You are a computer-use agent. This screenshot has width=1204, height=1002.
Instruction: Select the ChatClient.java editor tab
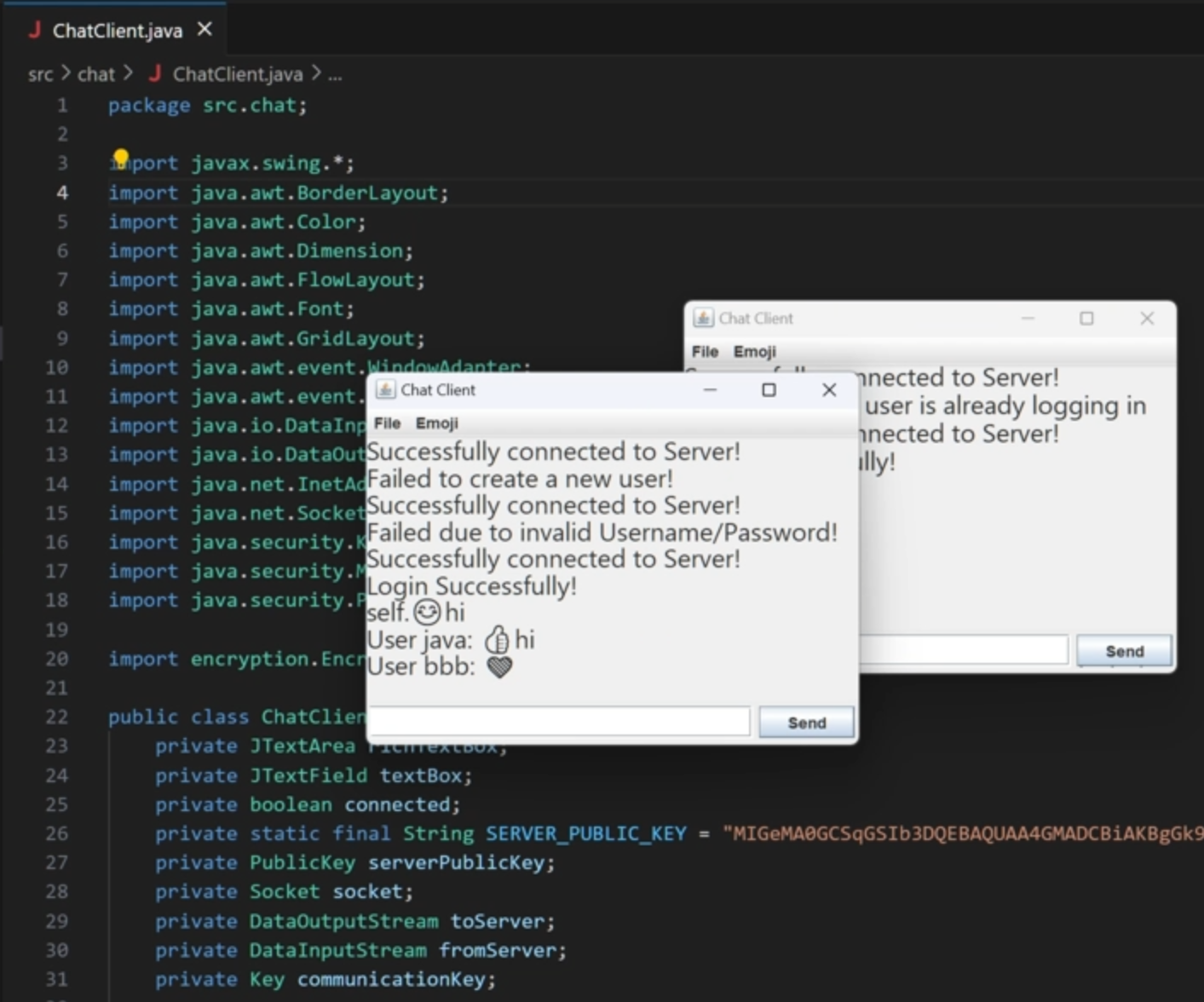pos(117,31)
